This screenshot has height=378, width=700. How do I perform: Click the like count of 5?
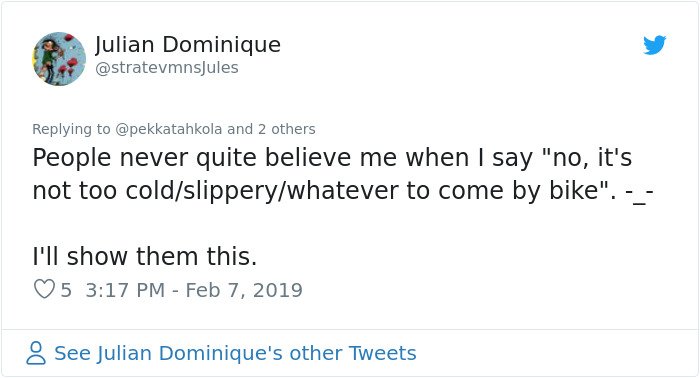point(66,290)
